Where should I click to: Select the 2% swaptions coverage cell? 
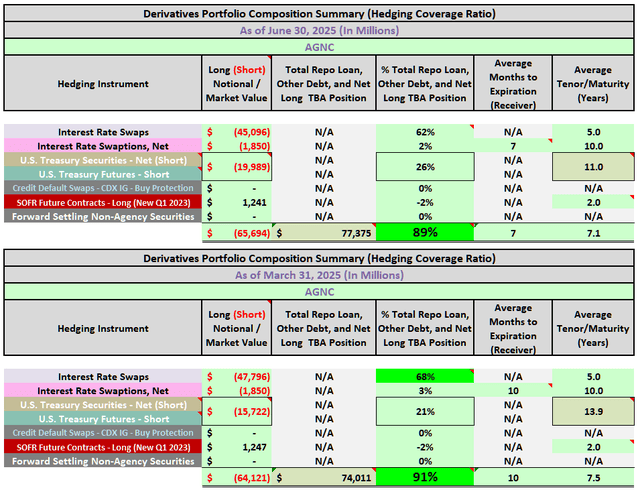click(425, 146)
